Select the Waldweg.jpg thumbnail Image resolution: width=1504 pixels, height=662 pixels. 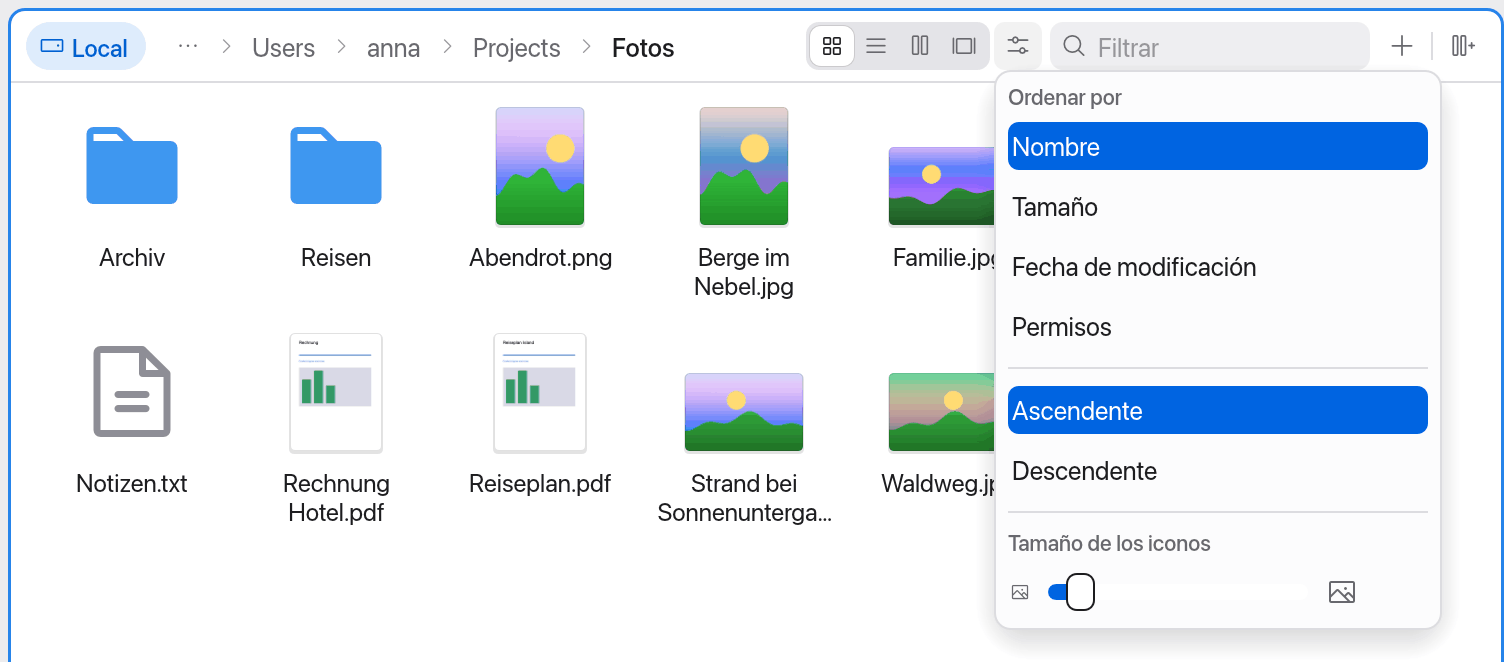941,412
